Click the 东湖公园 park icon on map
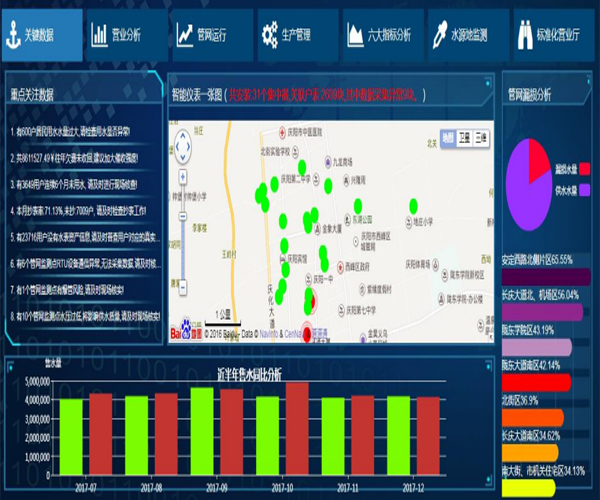 click(x=347, y=220)
